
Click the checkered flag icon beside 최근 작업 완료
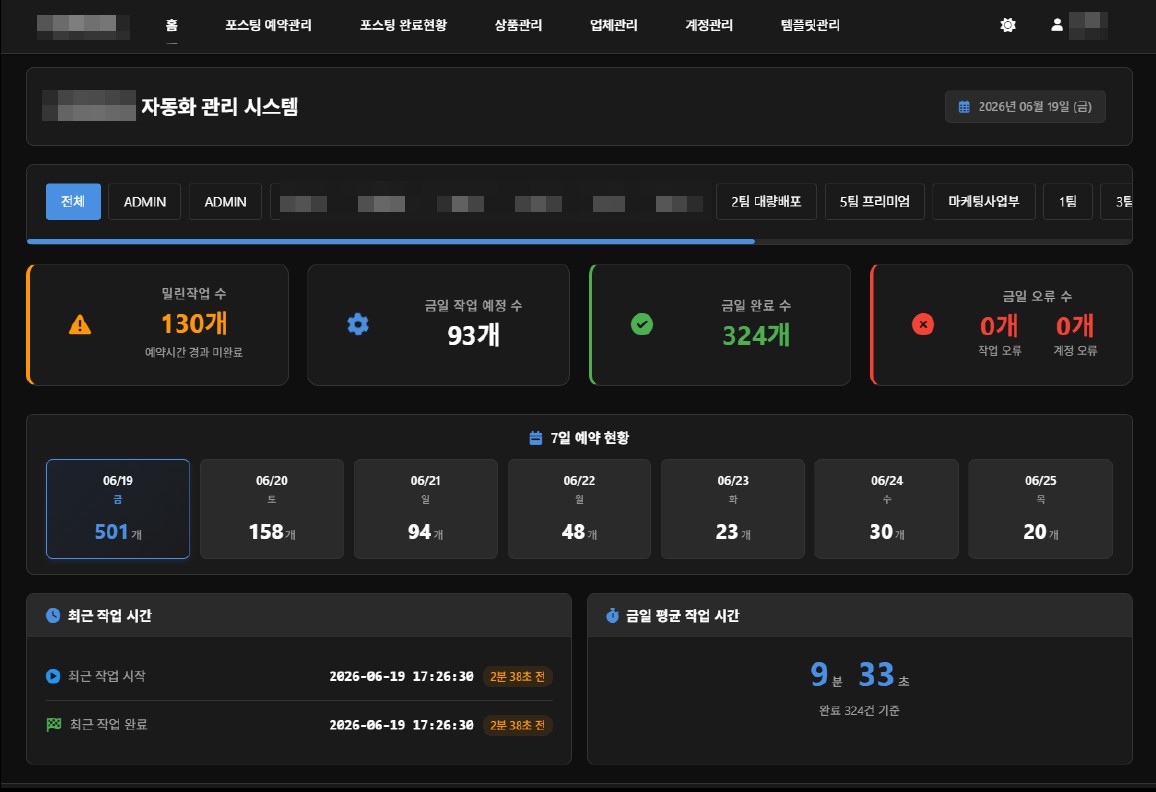pos(54,724)
